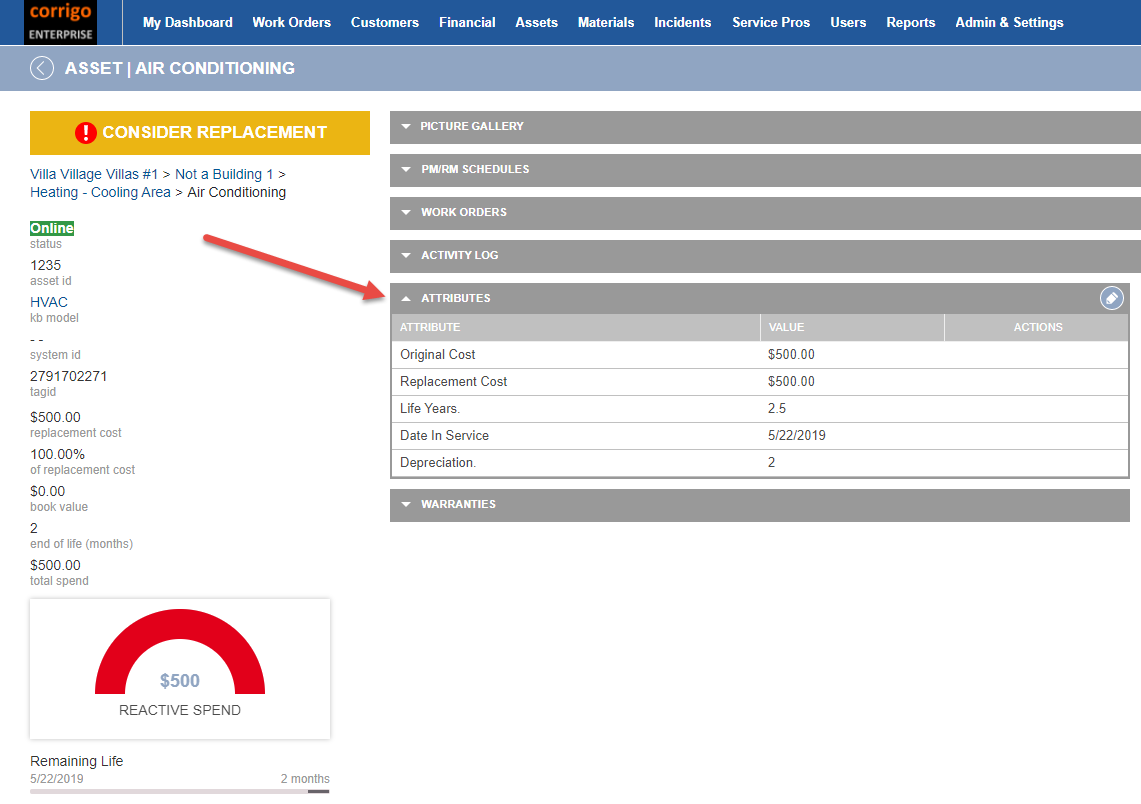The height and width of the screenshot is (804, 1141).
Task: Follow the Heating - Cooling Area link
Action: pos(100,193)
